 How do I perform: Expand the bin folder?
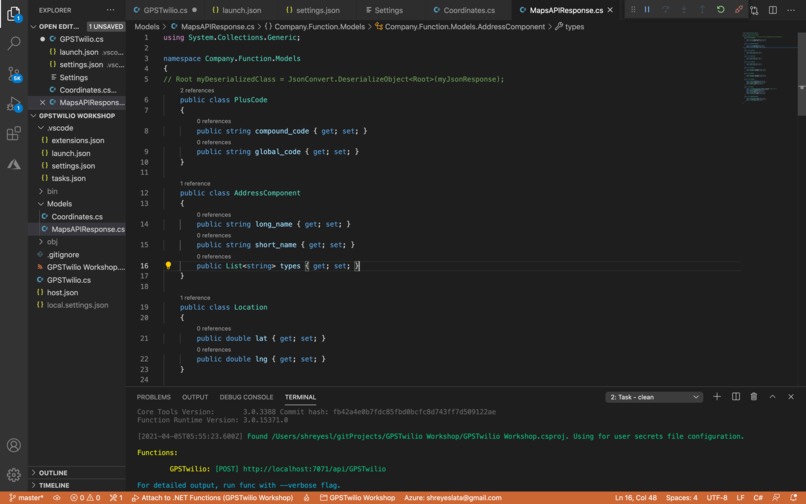pyautogui.click(x=41, y=191)
